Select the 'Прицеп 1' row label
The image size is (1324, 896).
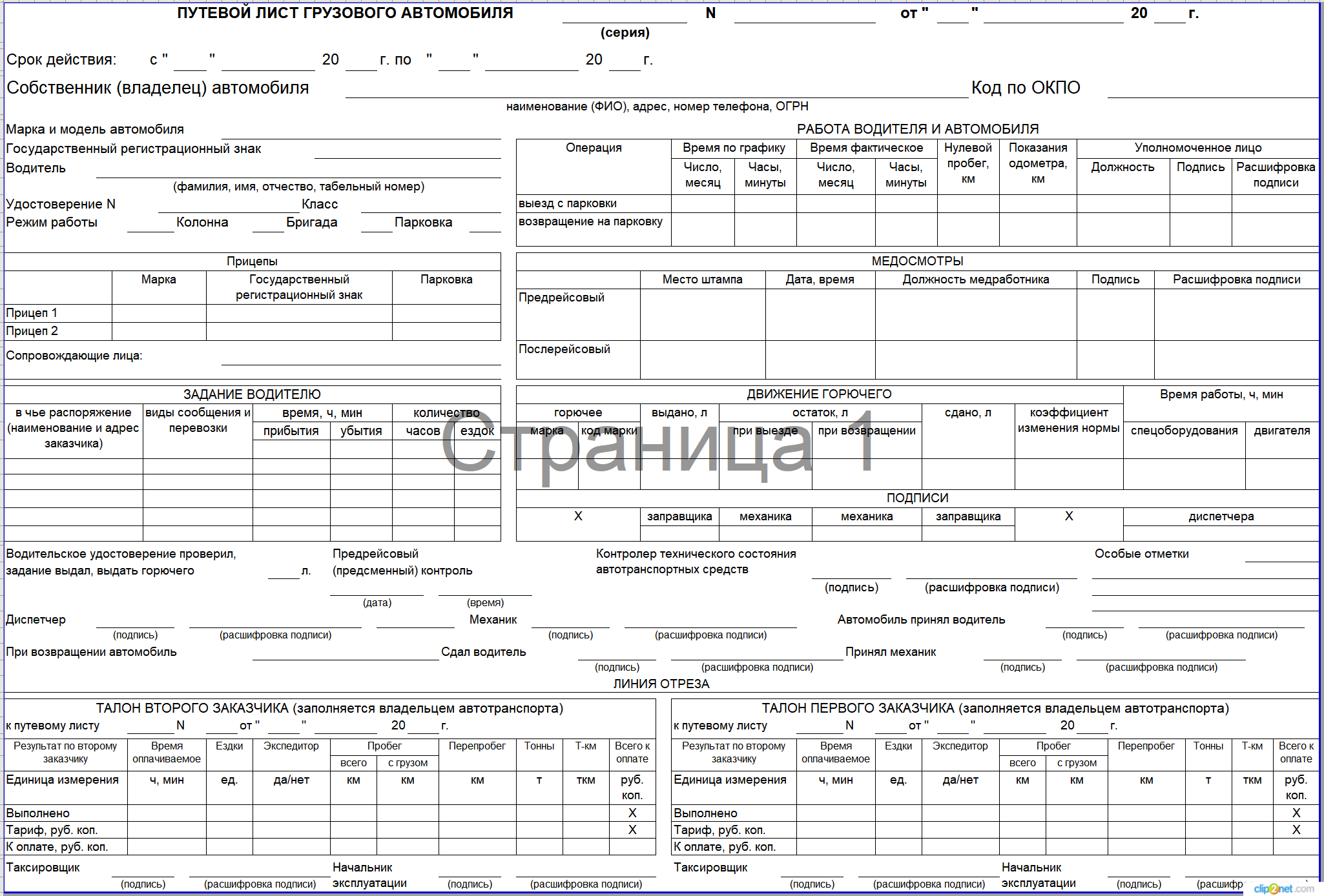click(x=32, y=313)
